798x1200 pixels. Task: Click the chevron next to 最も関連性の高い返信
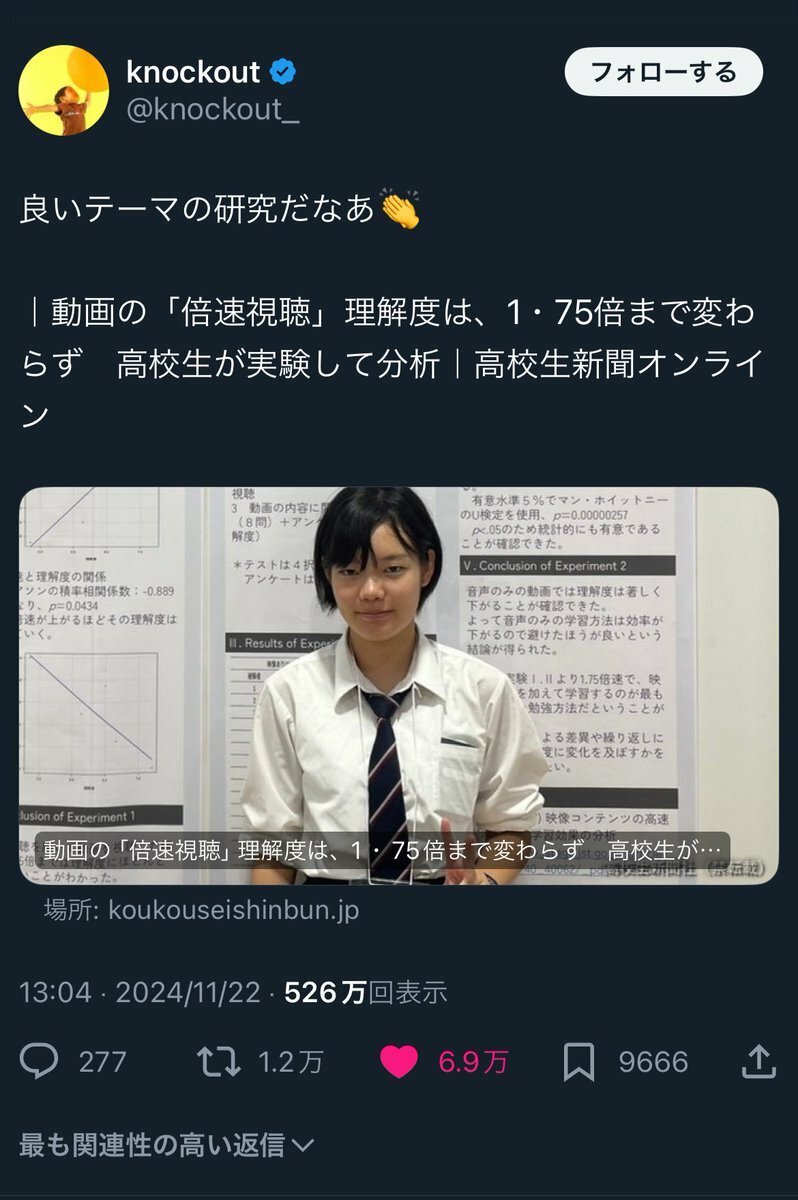pos(303,1145)
